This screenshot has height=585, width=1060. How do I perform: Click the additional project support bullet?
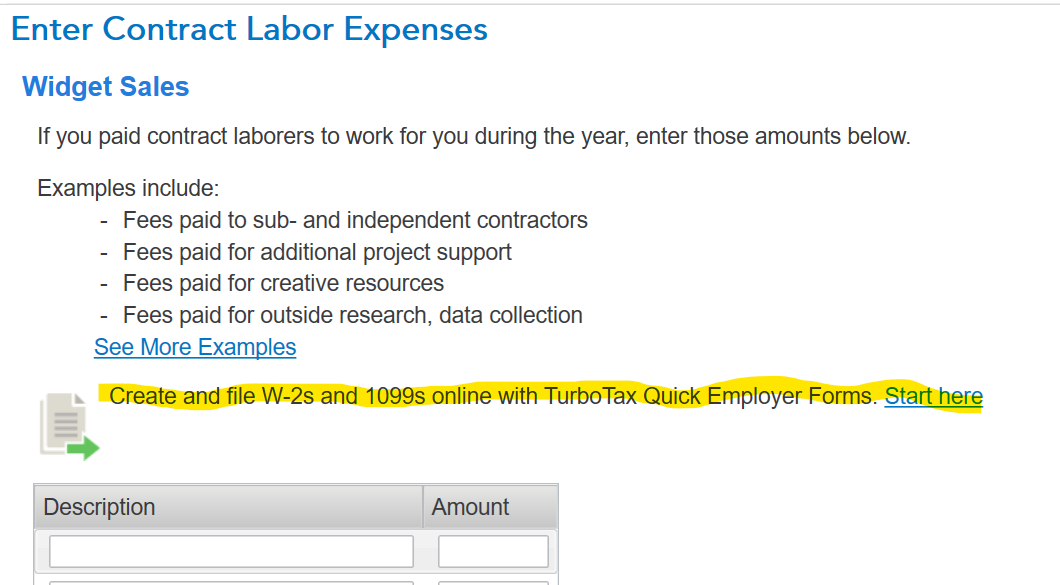pos(317,252)
